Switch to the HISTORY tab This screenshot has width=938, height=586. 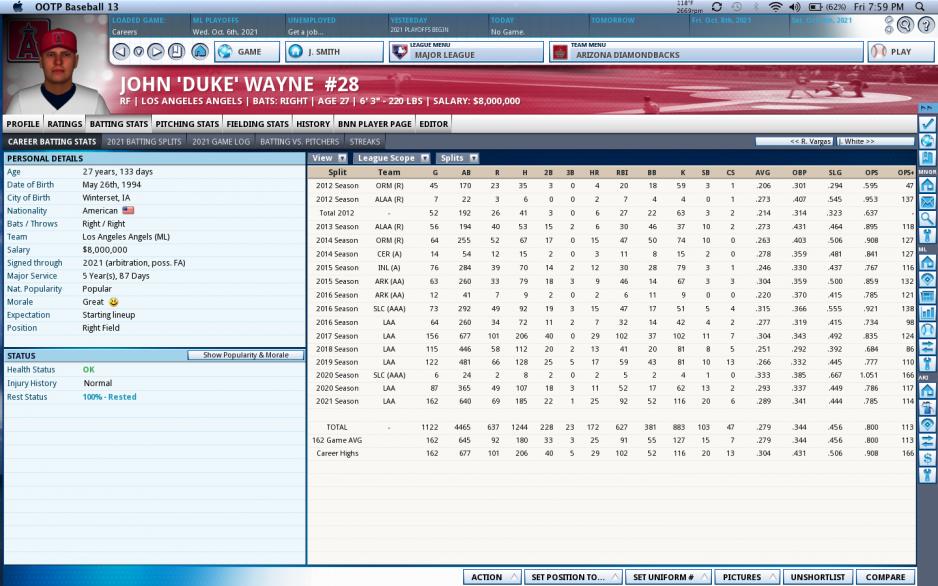point(313,124)
